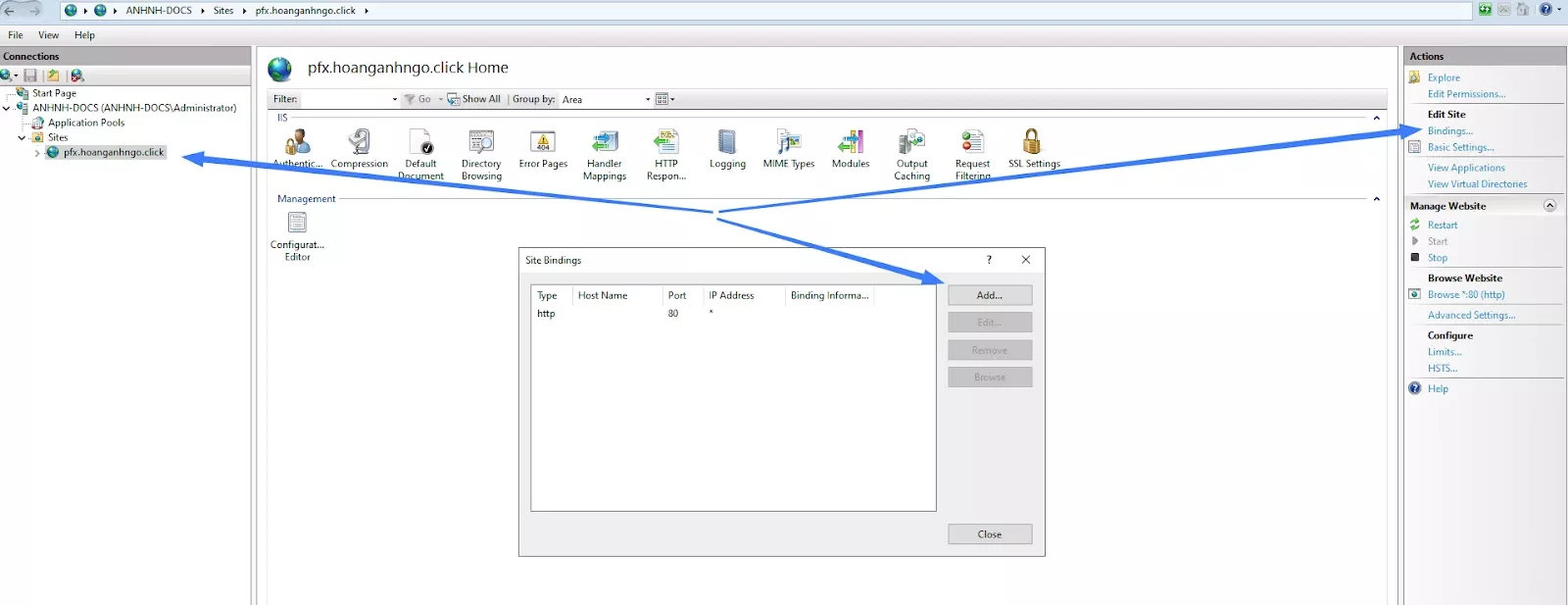Screen dimensions: 1568x605
Task: Open the Error Pages feature icon
Action: click(x=543, y=143)
